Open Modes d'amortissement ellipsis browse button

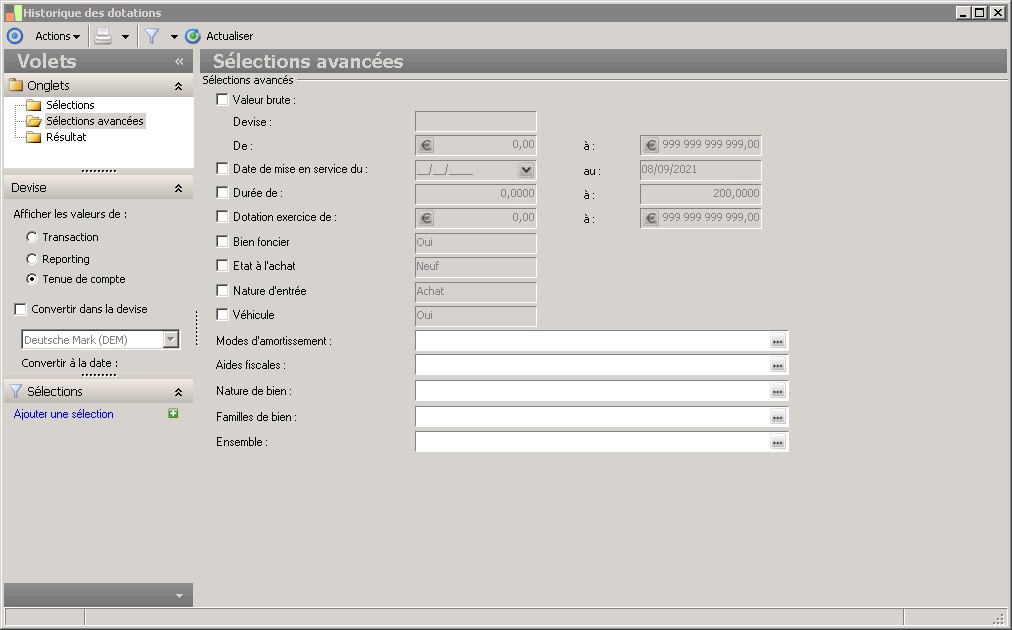point(778,341)
